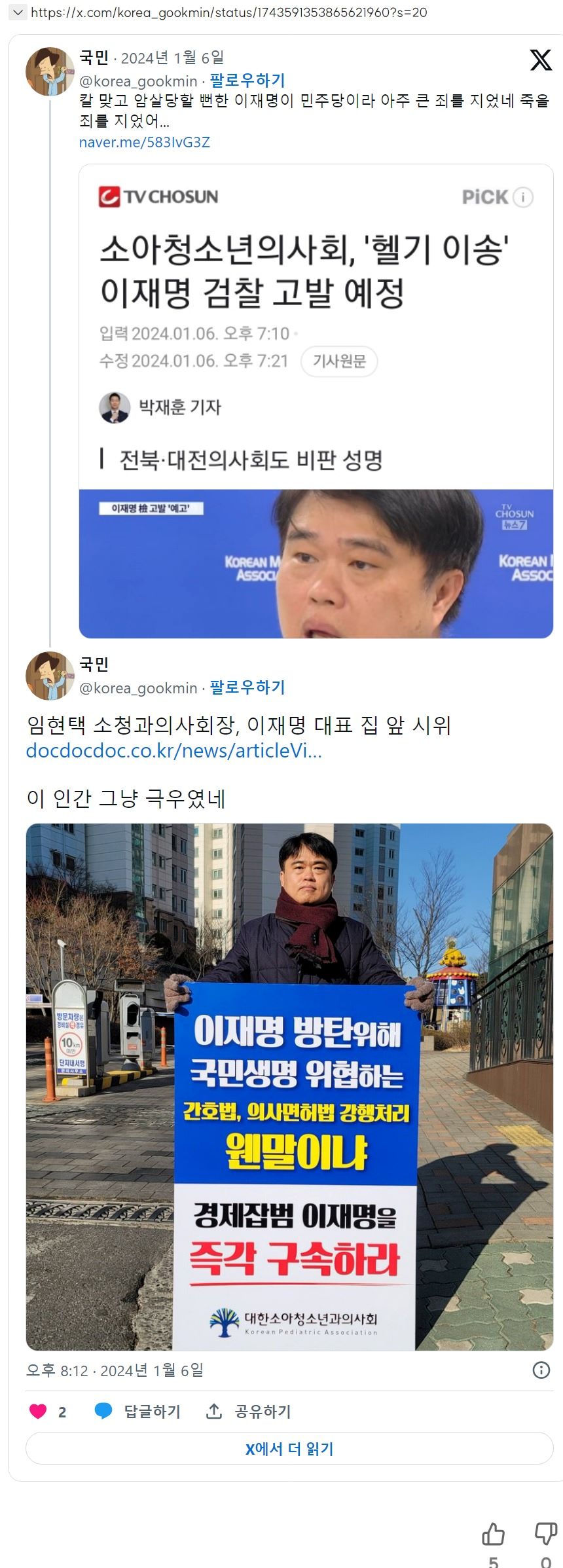Click the reply speech bubble icon
563x1568 pixels.
point(103,1411)
